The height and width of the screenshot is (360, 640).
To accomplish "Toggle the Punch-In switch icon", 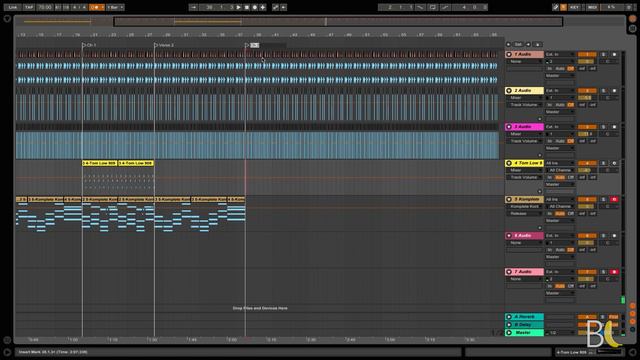I will pyautogui.click(x=421, y=7).
